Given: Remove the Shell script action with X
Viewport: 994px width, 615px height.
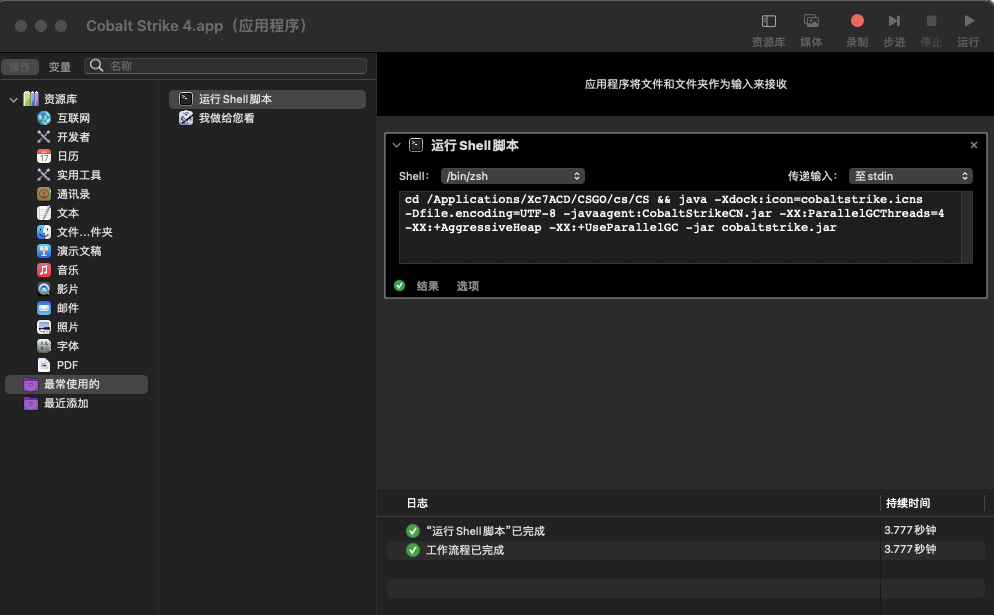Looking at the screenshot, I should [x=974, y=145].
